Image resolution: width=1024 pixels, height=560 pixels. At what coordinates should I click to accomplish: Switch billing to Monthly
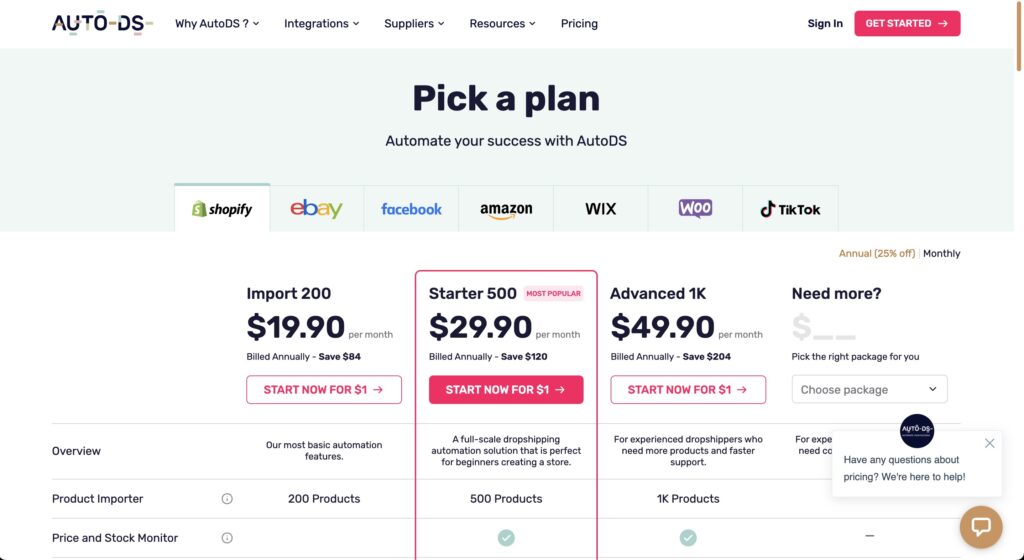tap(941, 254)
